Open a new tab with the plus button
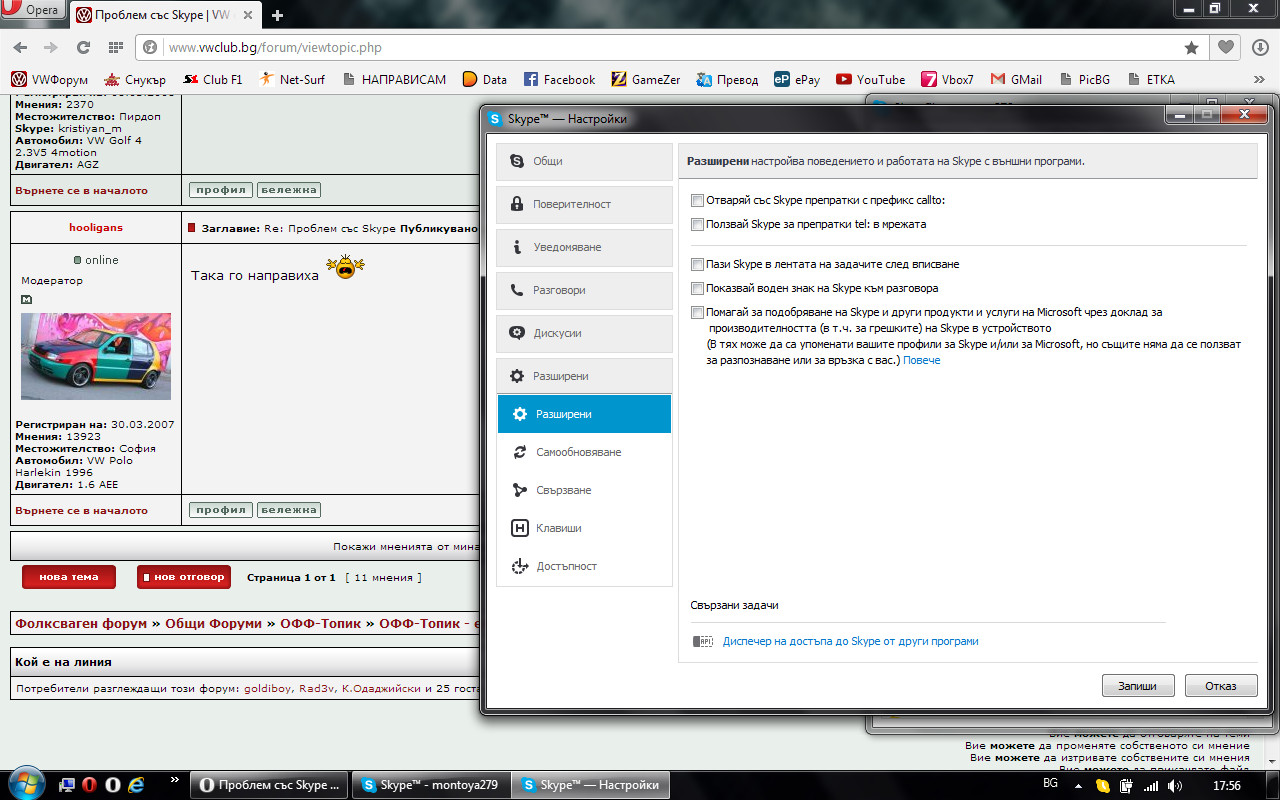This screenshot has height=800, width=1280. coord(277,15)
